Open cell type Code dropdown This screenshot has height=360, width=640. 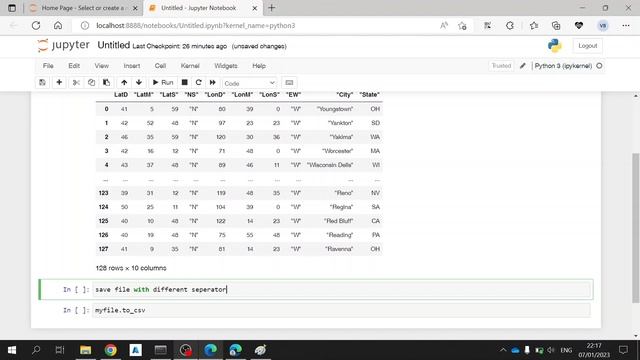[x=249, y=83]
